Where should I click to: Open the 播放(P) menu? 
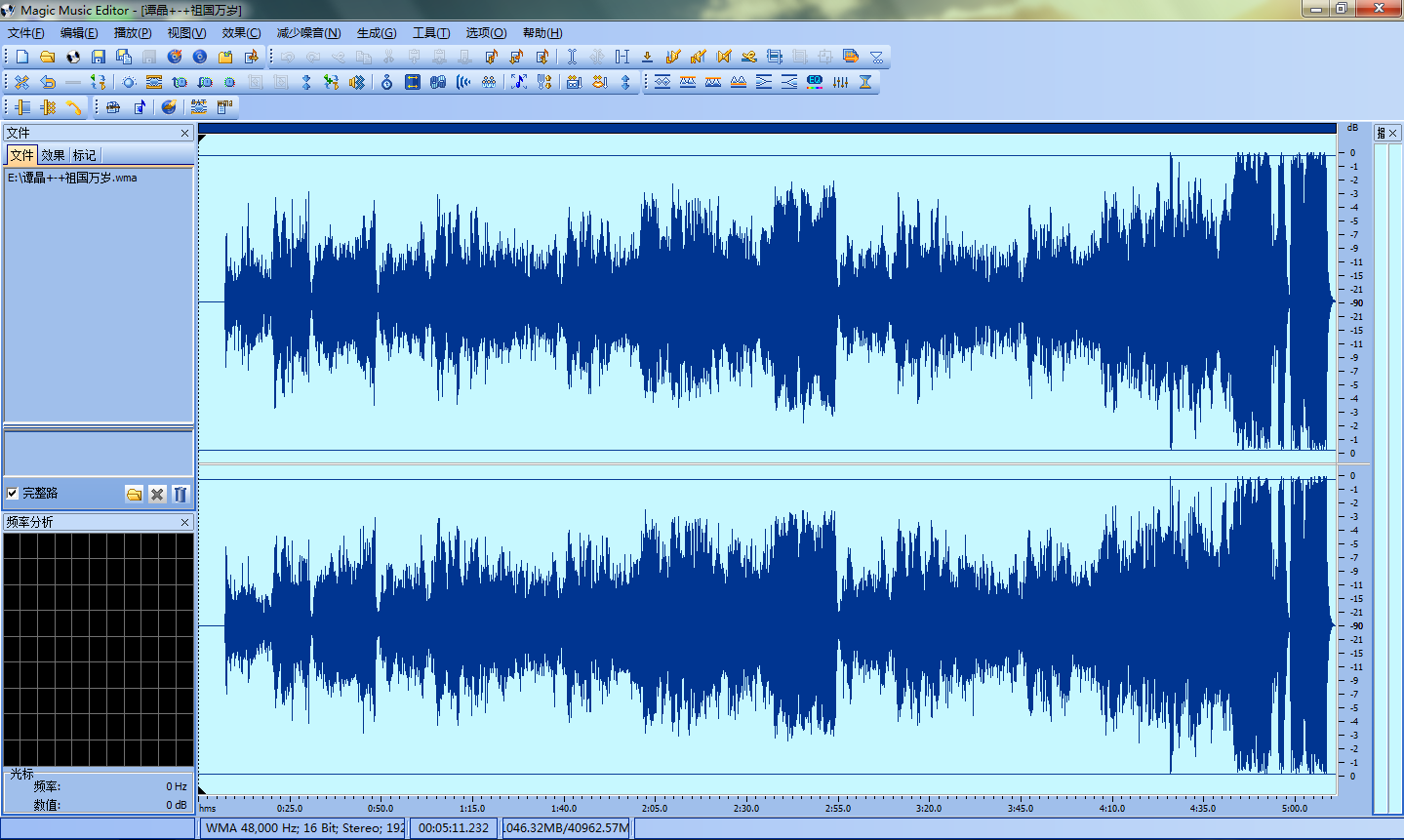click(x=133, y=33)
